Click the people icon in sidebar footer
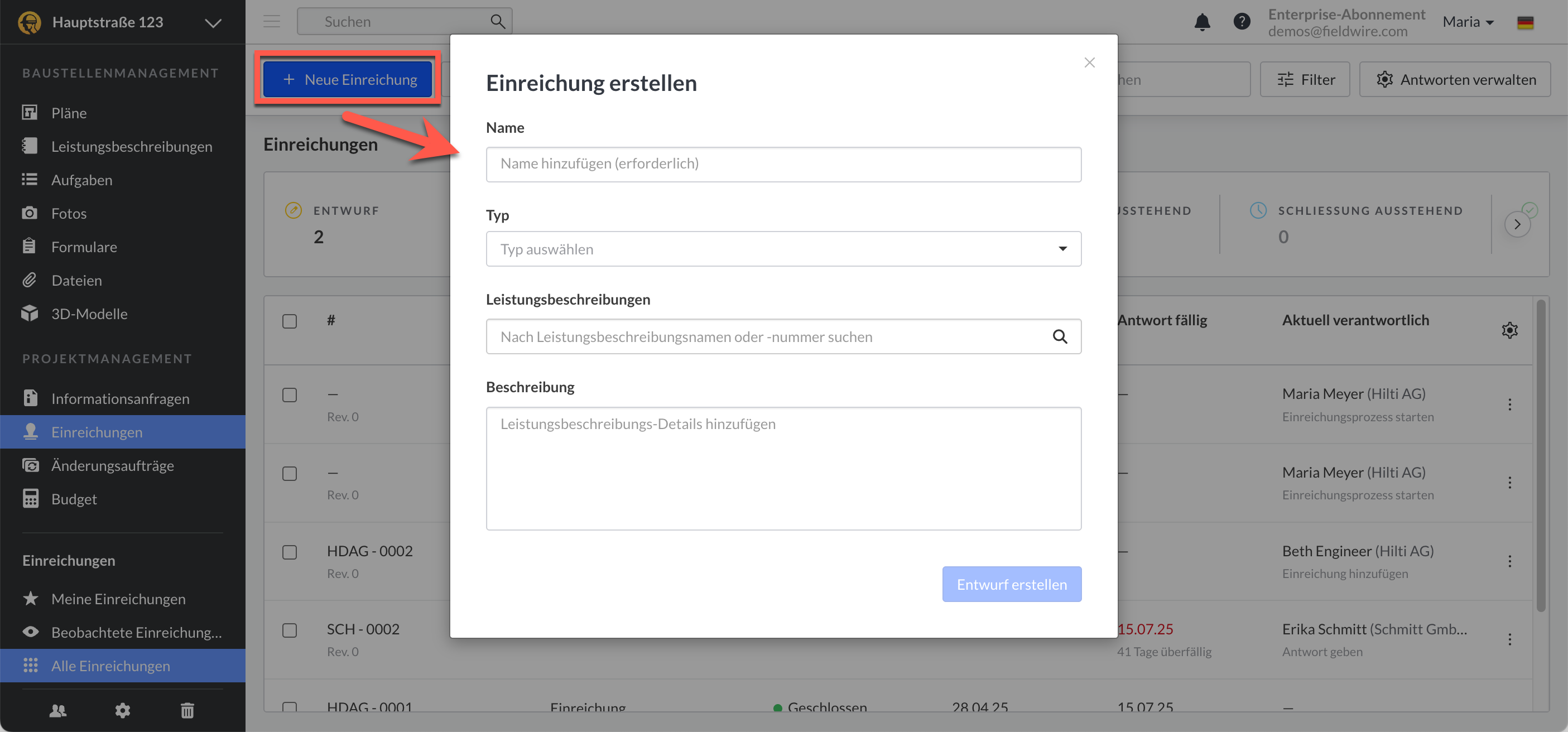The image size is (1568, 732). tap(58, 710)
